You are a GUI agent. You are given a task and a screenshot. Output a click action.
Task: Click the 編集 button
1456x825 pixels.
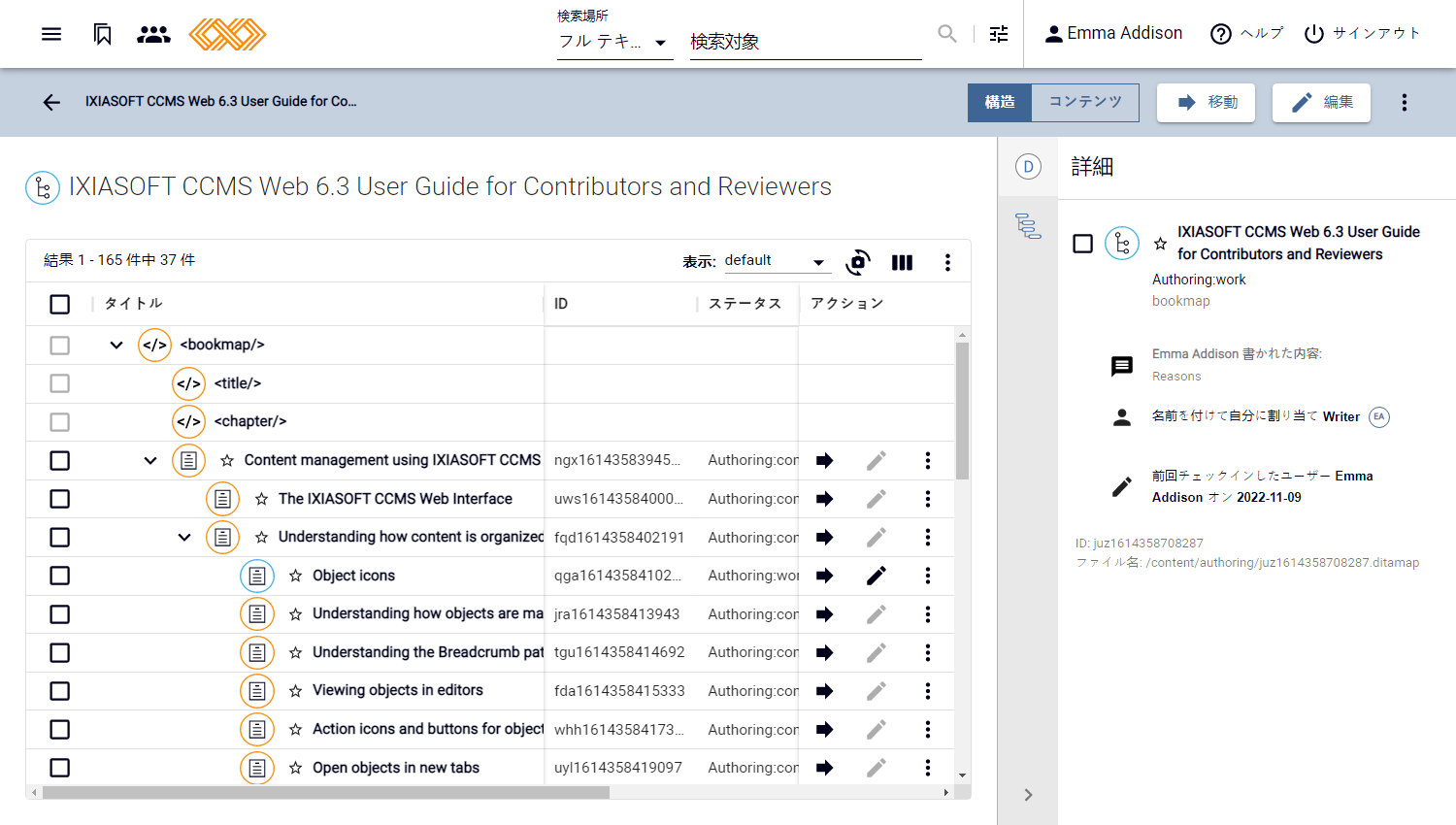pyautogui.click(x=1321, y=102)
